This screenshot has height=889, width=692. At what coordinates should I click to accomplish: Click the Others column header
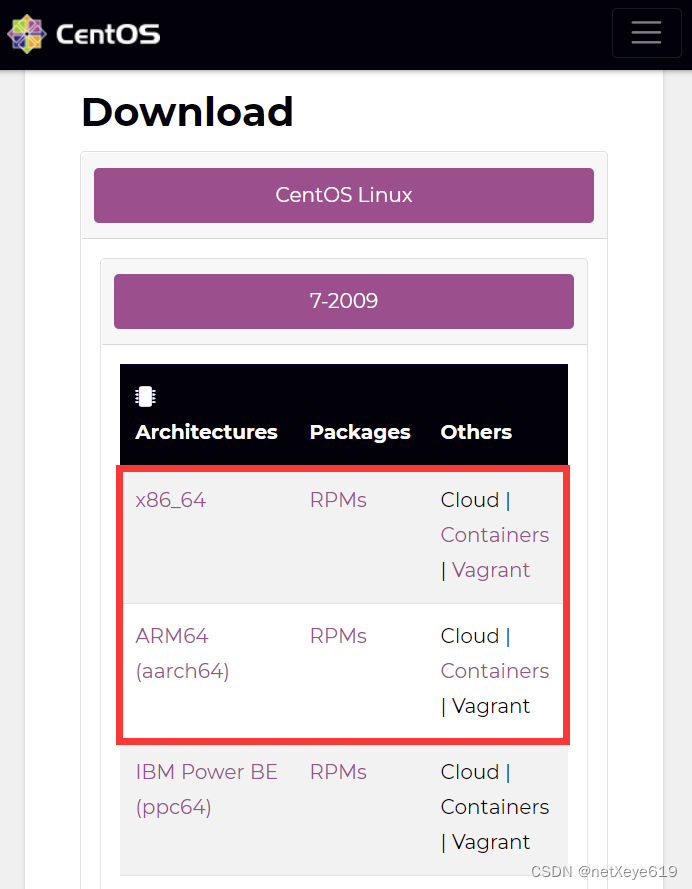tap(476, 432)
